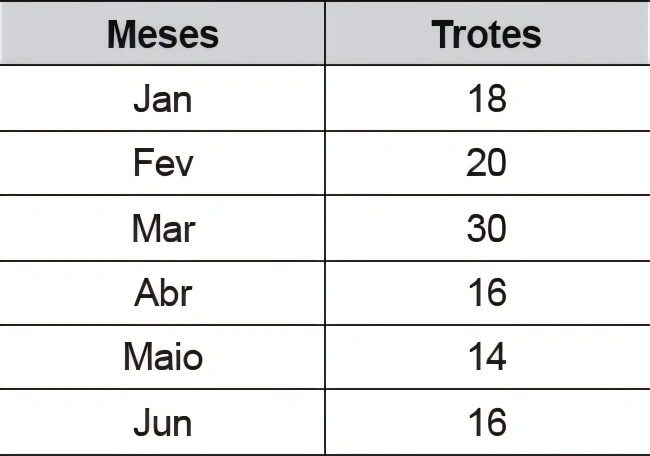Select the Jun month cell
Image resolution: width=650 pixels, height=456 pixels.
(162, 422)
